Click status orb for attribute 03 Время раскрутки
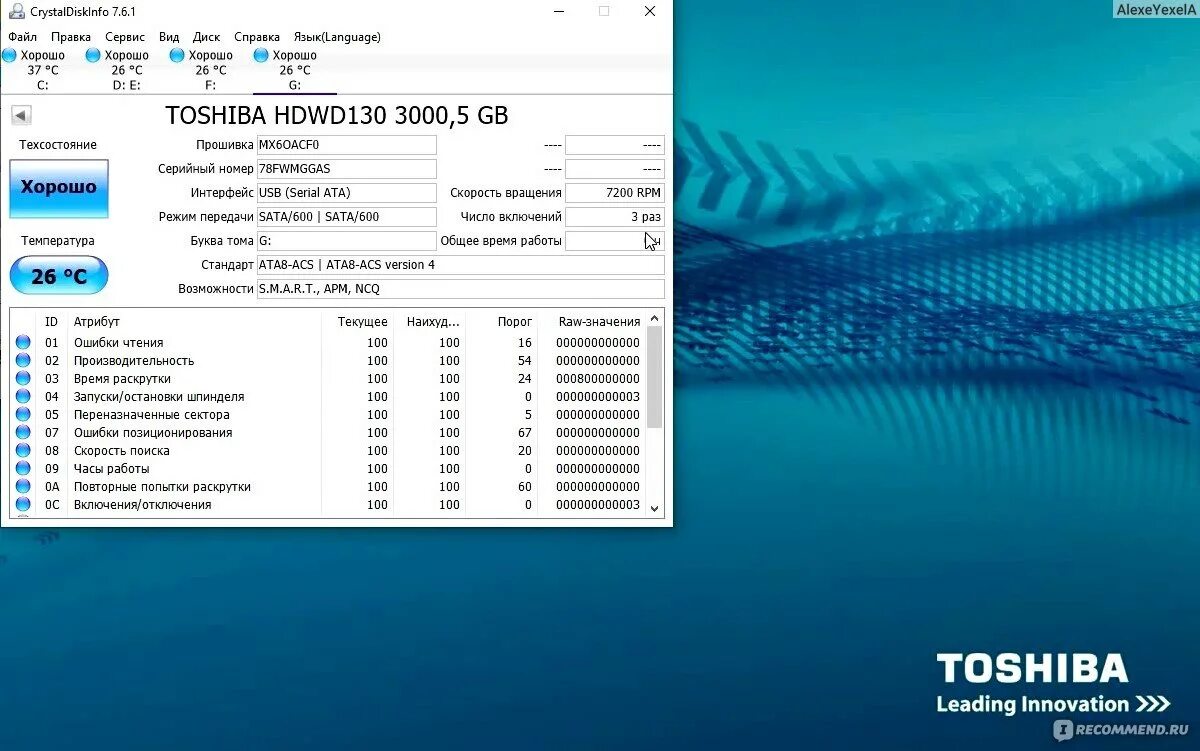The width and height of the screenshot is (1200, 751). 23,378
